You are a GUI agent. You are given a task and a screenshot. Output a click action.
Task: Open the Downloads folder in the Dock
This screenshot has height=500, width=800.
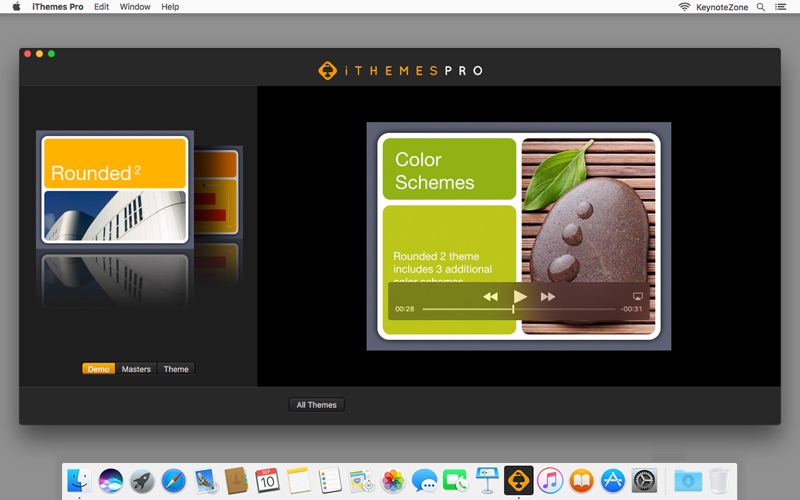[688, 480]
